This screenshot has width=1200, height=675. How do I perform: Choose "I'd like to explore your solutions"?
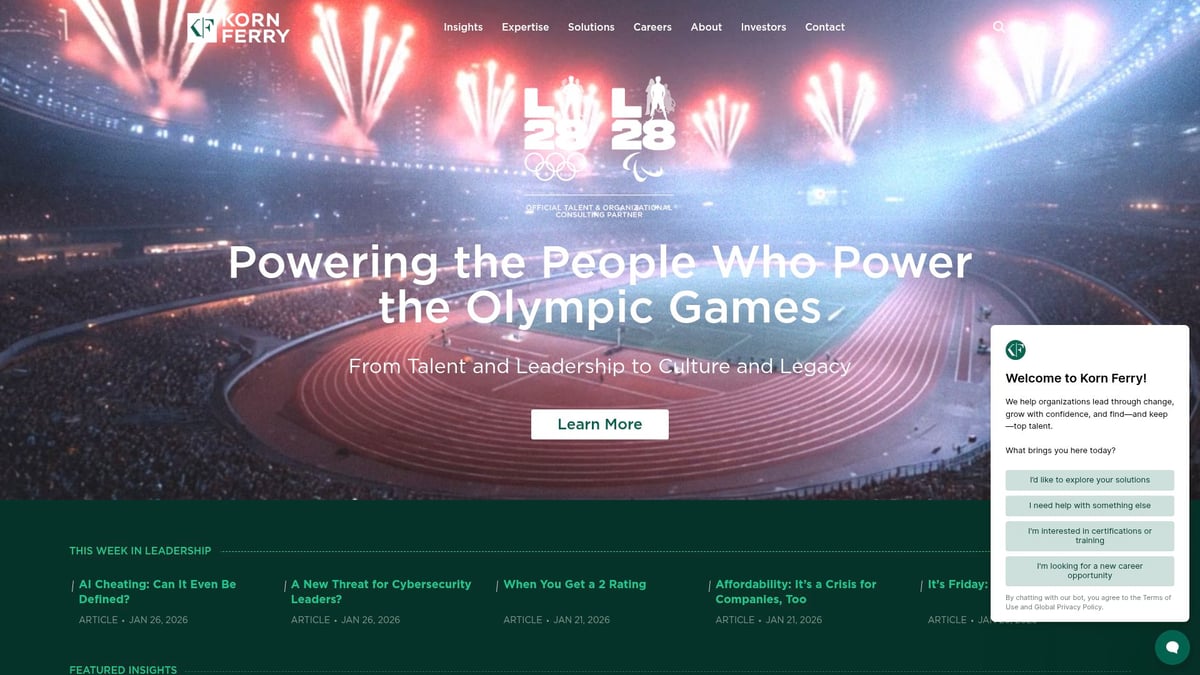tap(1090, 480)
